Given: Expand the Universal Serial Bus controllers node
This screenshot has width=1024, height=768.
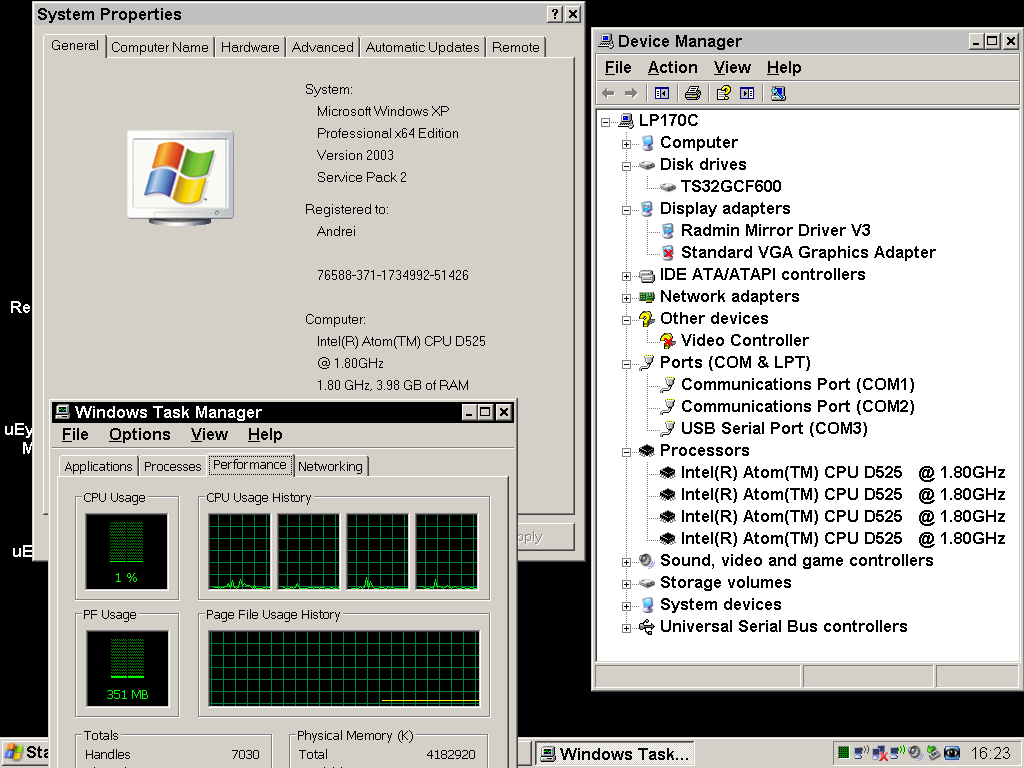Looking at the screenshot, I should [x=627, y=627].
